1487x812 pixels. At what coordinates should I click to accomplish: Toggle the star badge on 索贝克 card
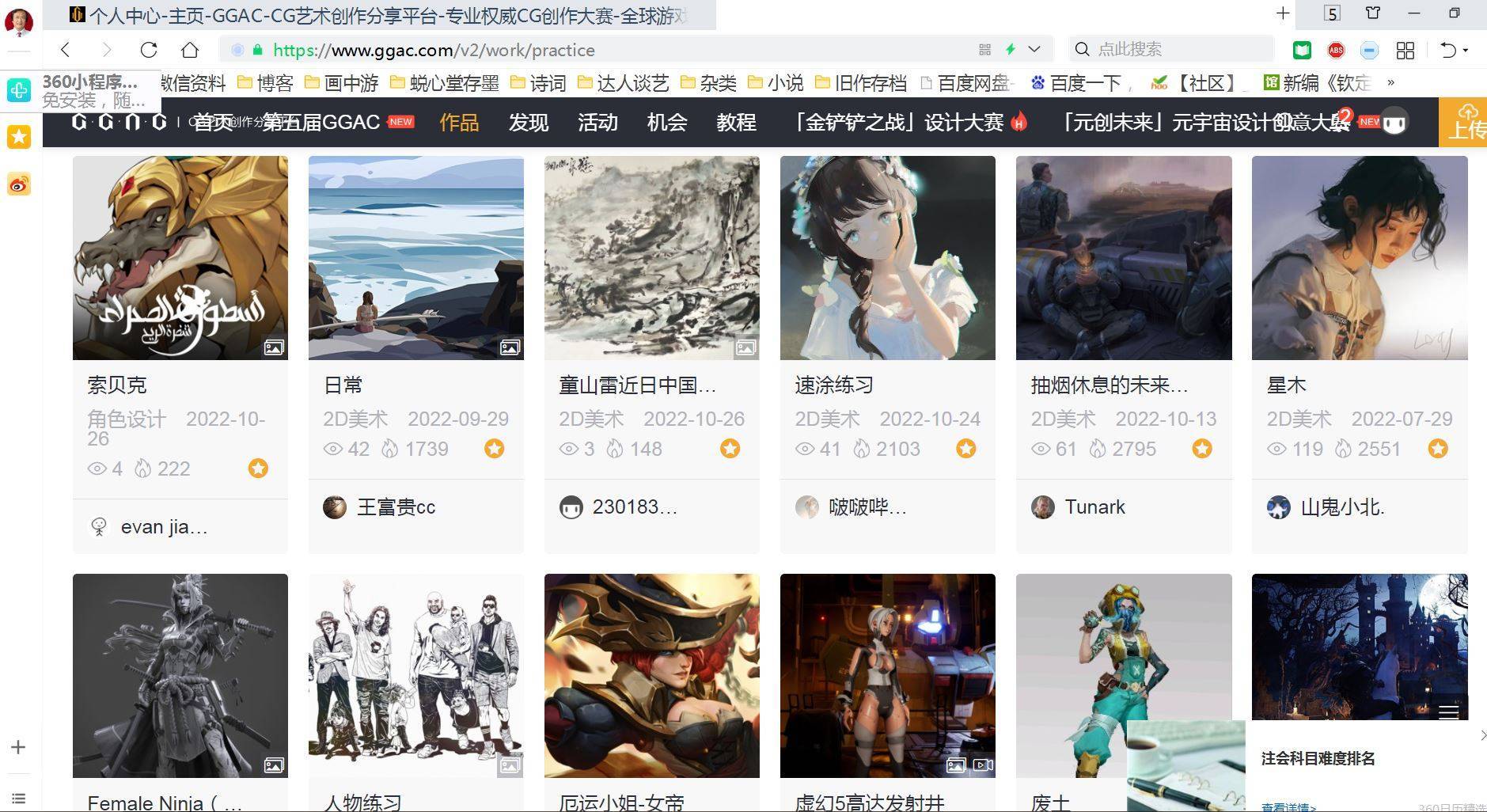(x=258, y=469)
